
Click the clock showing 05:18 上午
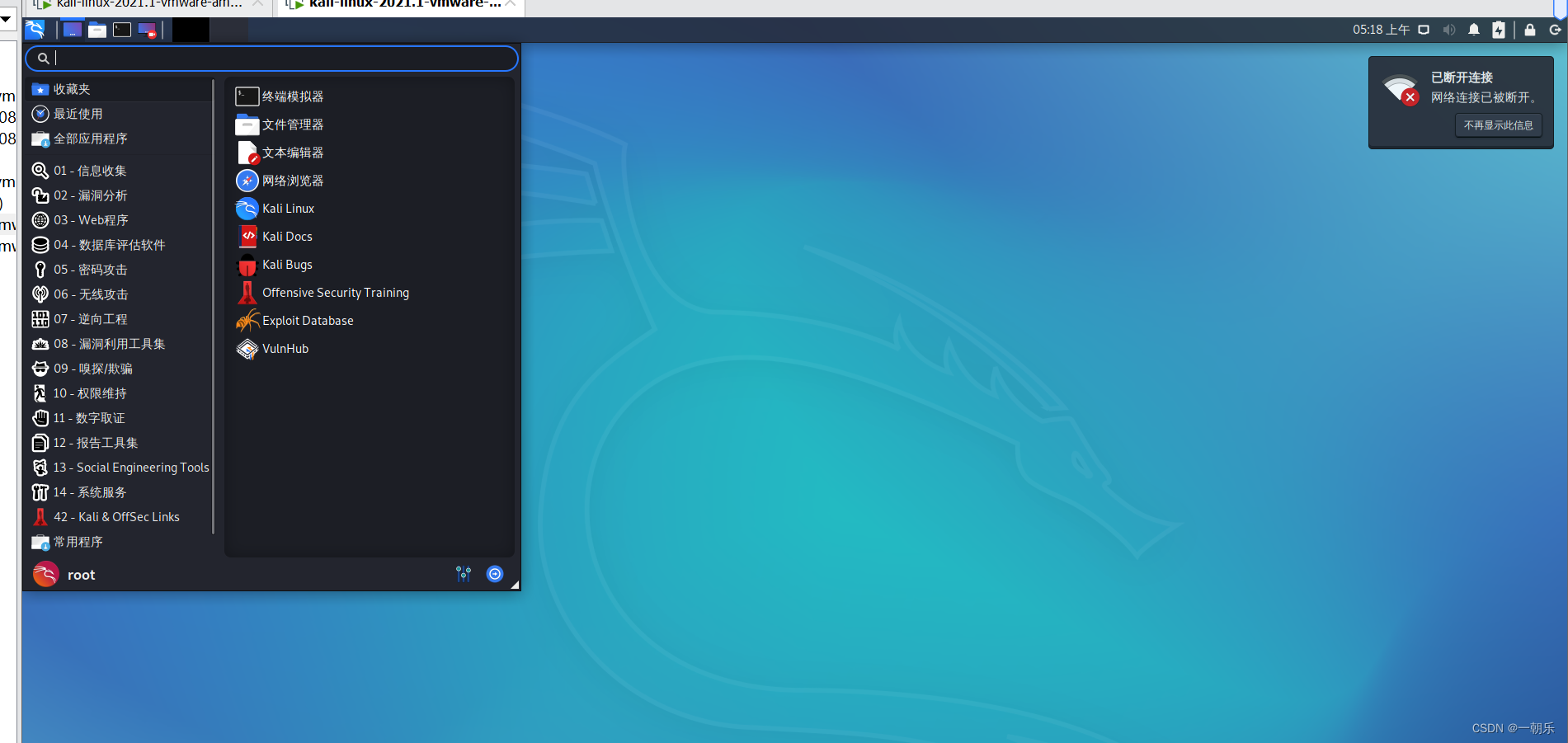click(x=1381, y=30)
